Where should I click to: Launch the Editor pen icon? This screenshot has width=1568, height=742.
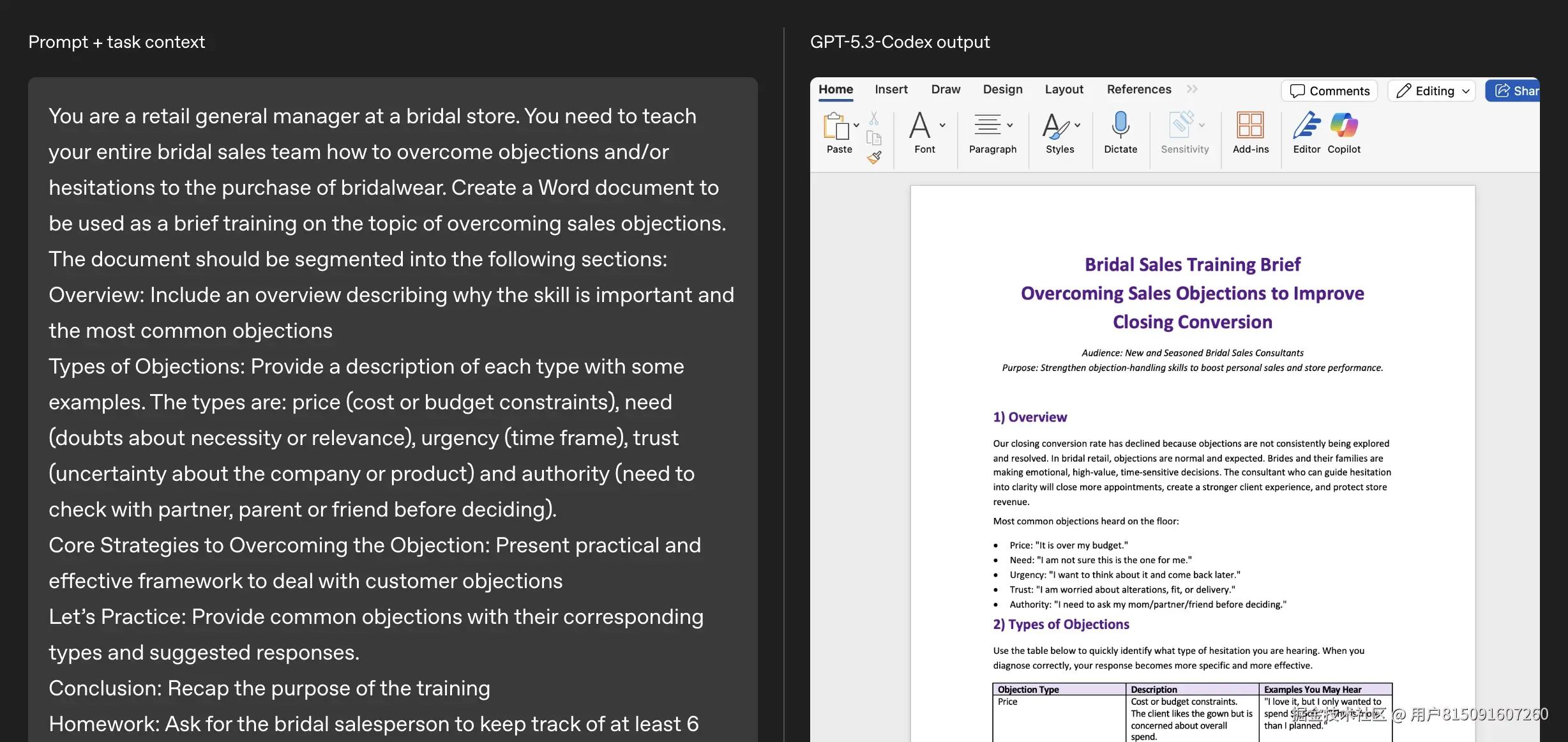point(1306,126)
